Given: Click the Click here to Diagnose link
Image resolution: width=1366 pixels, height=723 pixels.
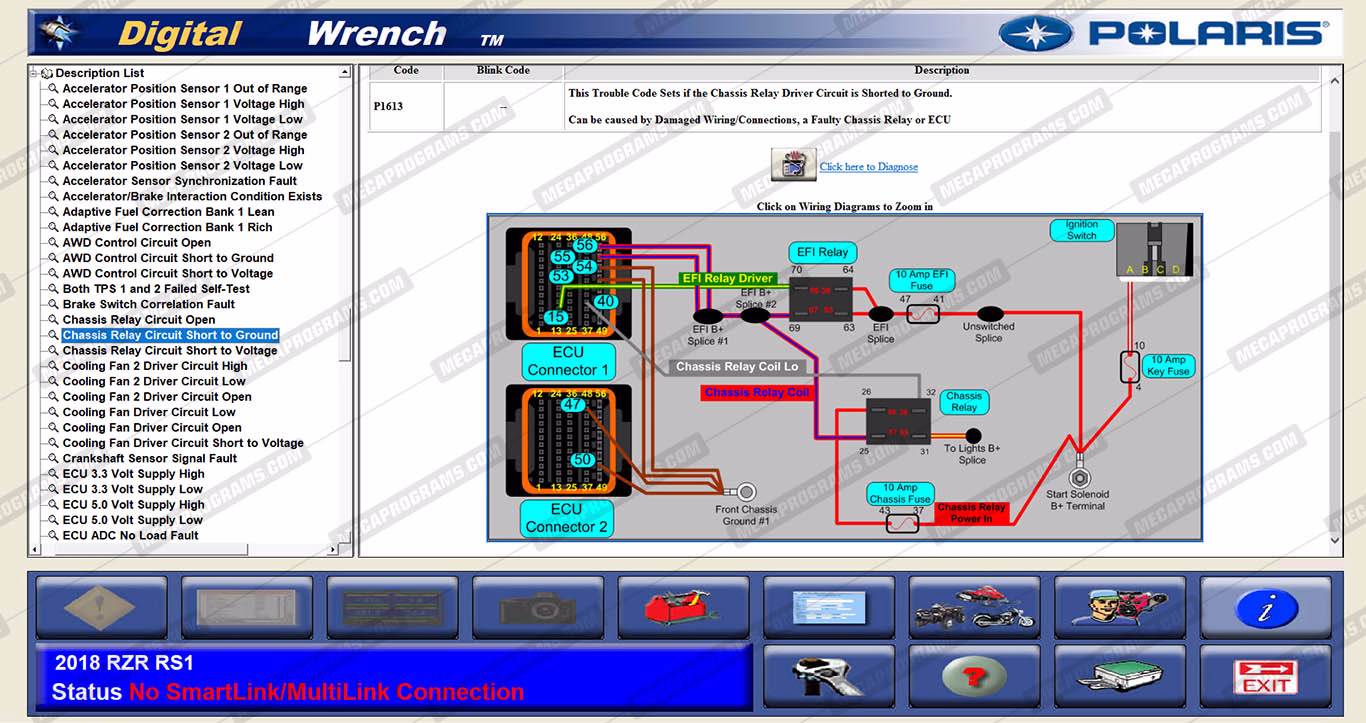Looking at the screenshot, I should pyautogui.click(x=868, y=167).
